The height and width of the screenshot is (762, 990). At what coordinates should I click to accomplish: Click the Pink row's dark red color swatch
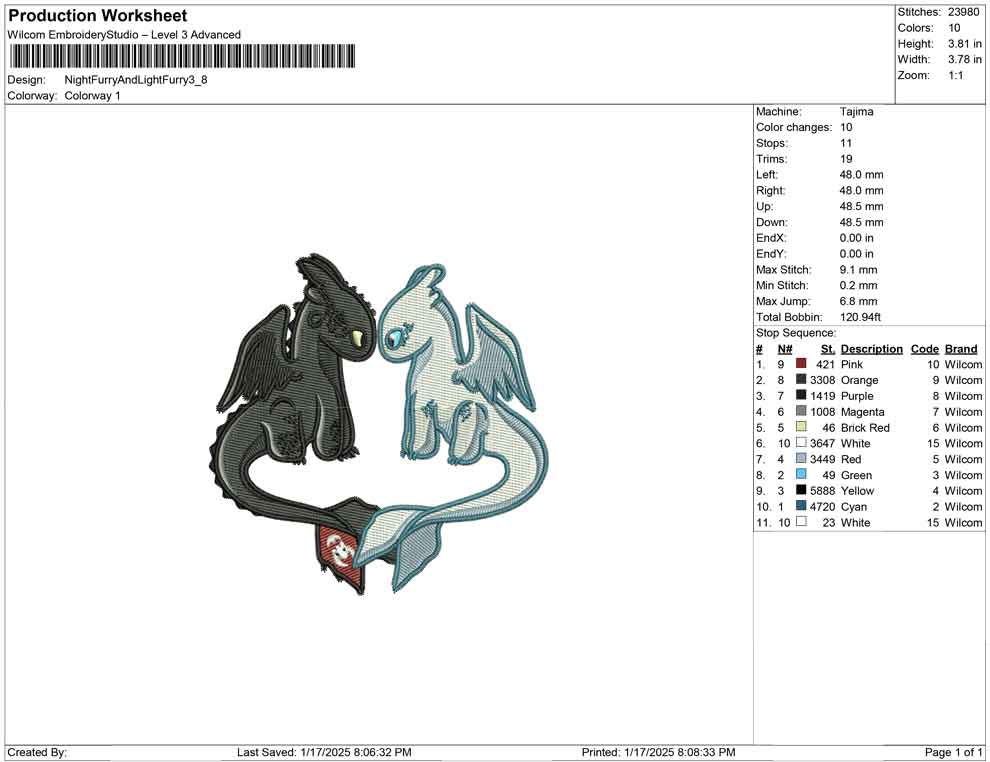point(801,364)
